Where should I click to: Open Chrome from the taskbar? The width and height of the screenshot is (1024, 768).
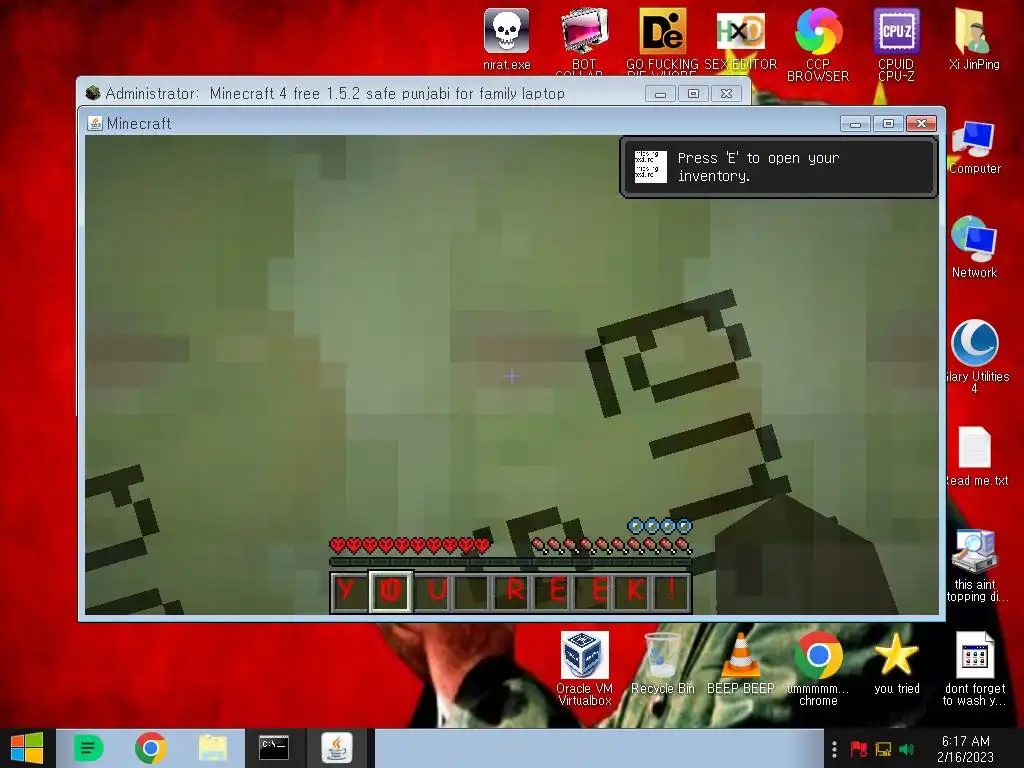(150, 748)
